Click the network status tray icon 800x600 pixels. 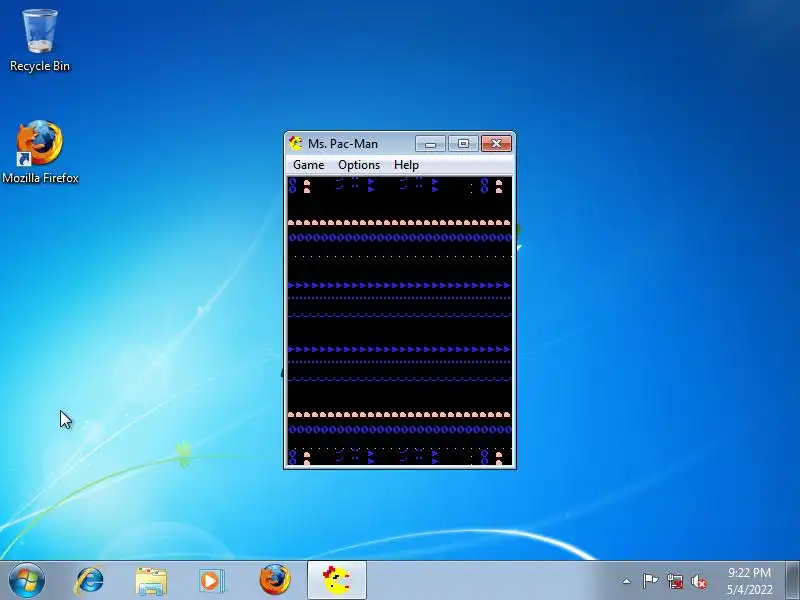[674, 581]
